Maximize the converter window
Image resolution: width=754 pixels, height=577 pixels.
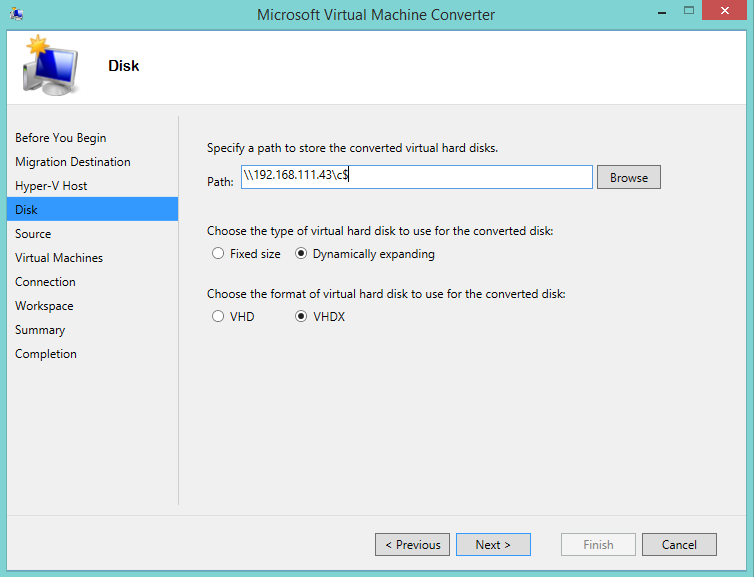tap(689, 11)
